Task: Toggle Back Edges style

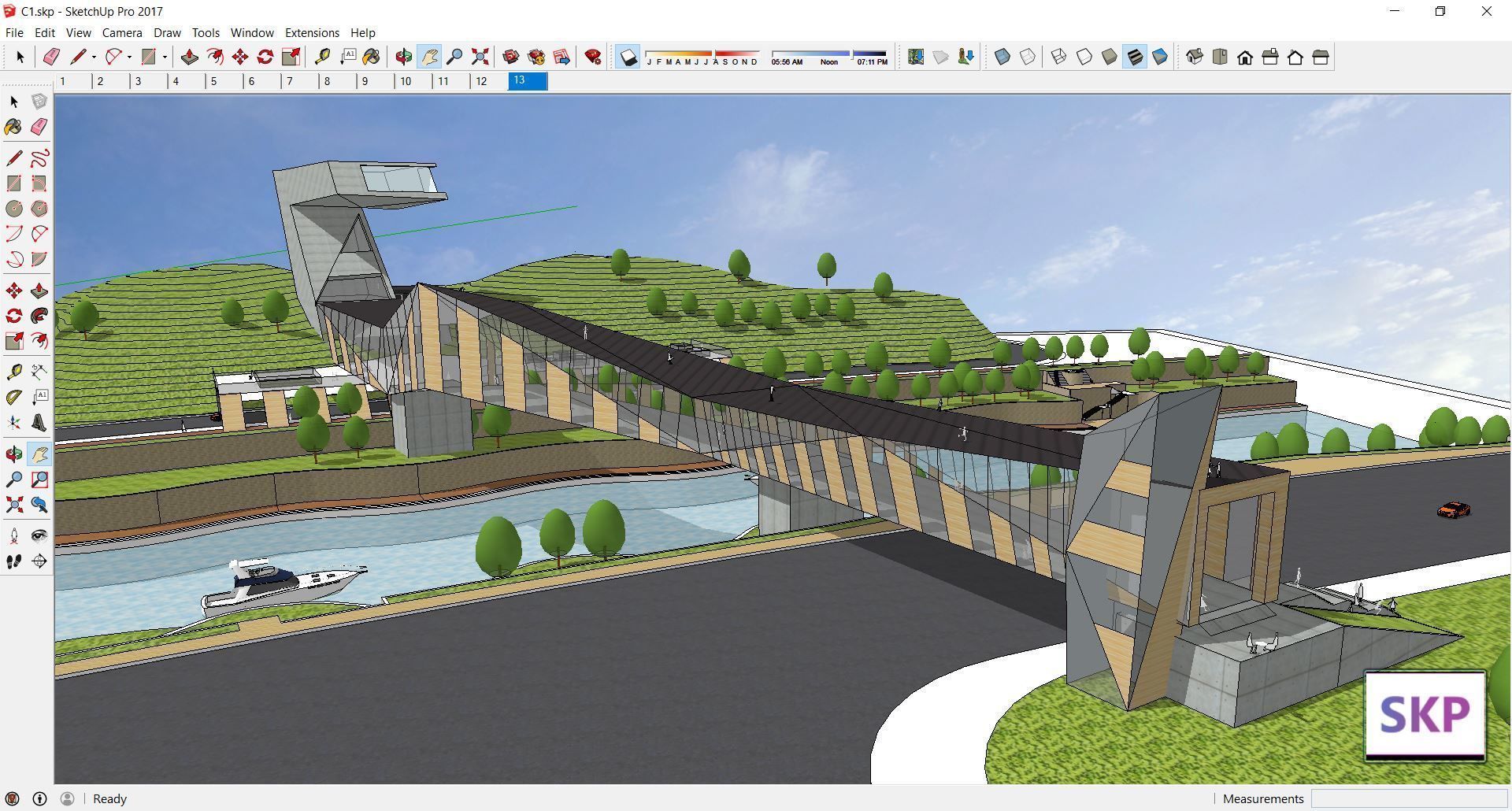Action: (1028, 57)
